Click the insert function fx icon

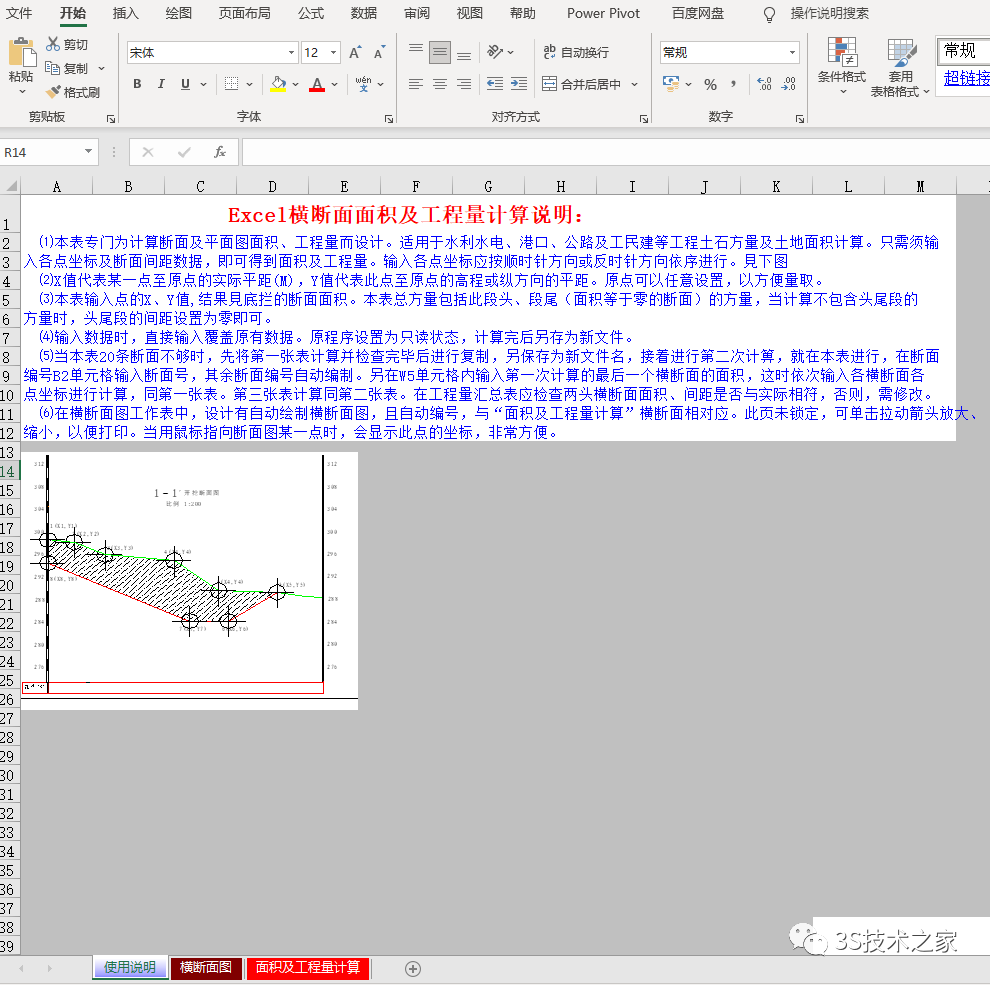(220, 152)
